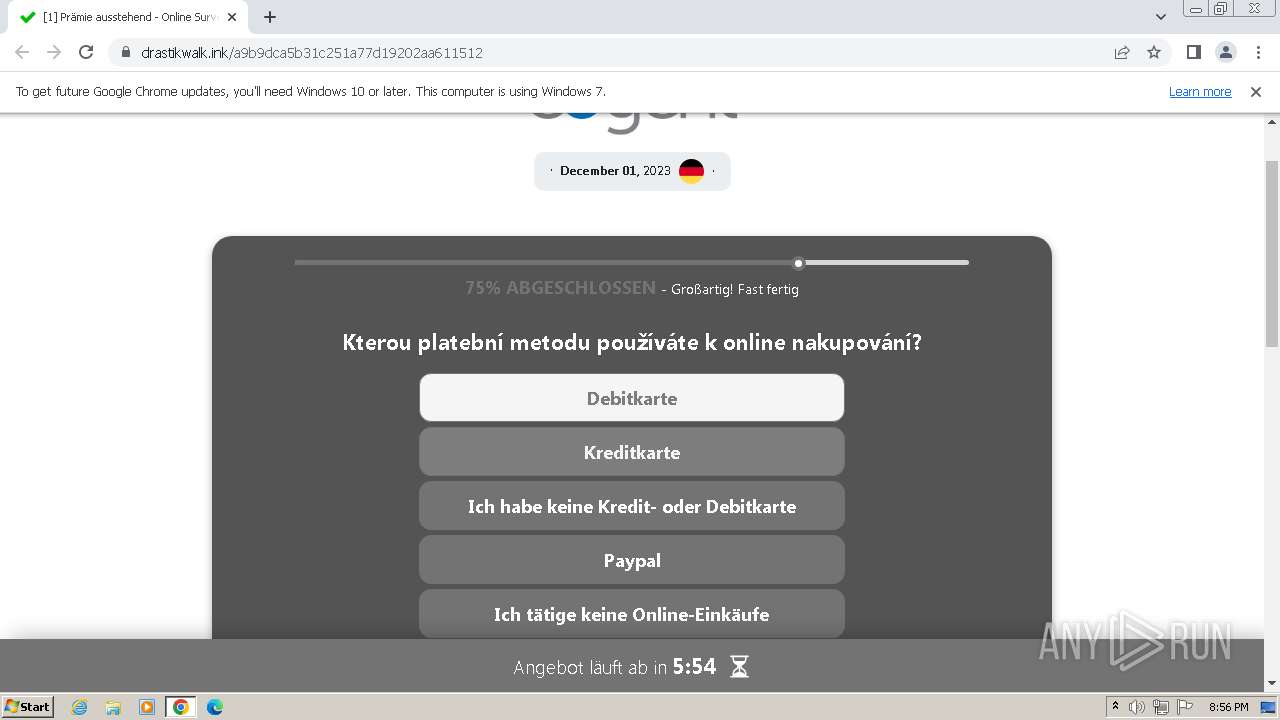1280x720 pixels.
Task: Choose the Paypal answer
Action: (632, 560)
